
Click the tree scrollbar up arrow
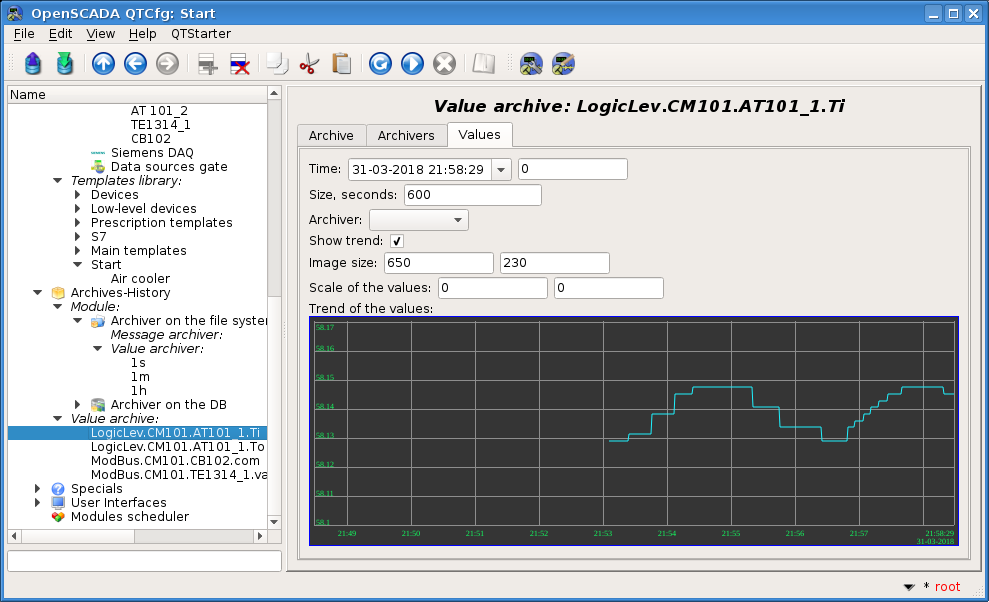point(274,93)
